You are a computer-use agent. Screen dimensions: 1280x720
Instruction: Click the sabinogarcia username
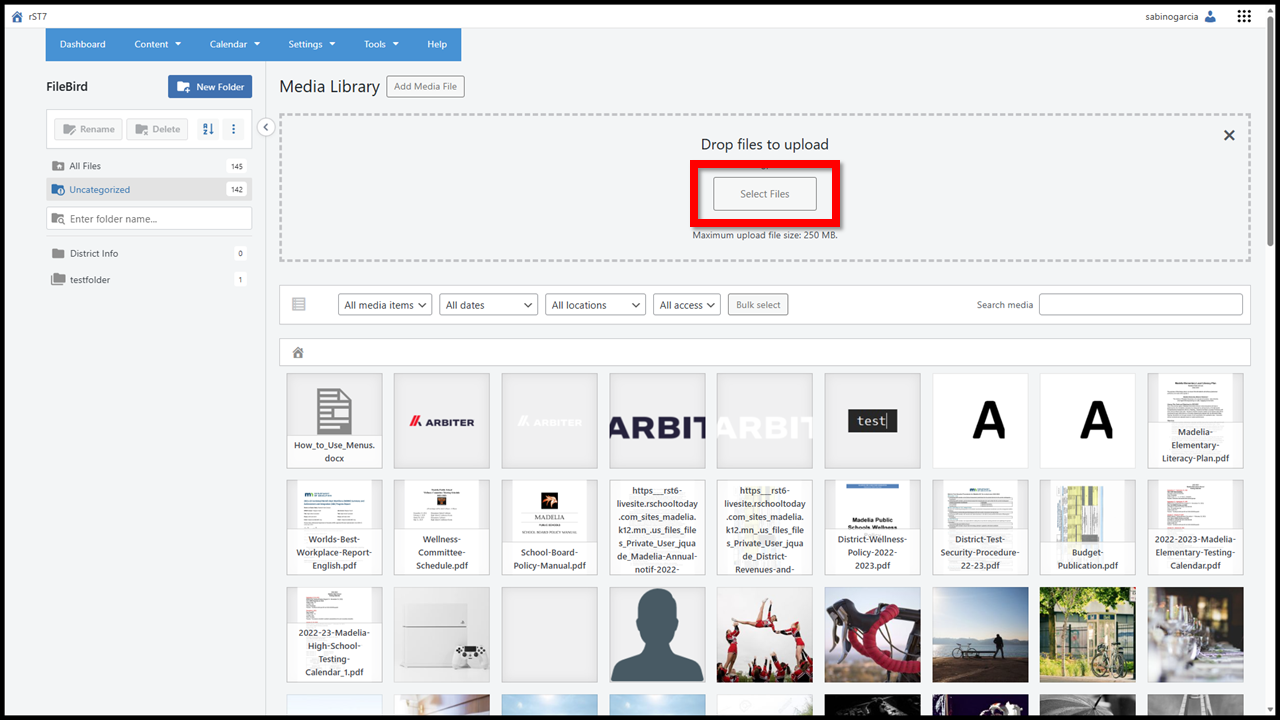[x=1172, y=16]
